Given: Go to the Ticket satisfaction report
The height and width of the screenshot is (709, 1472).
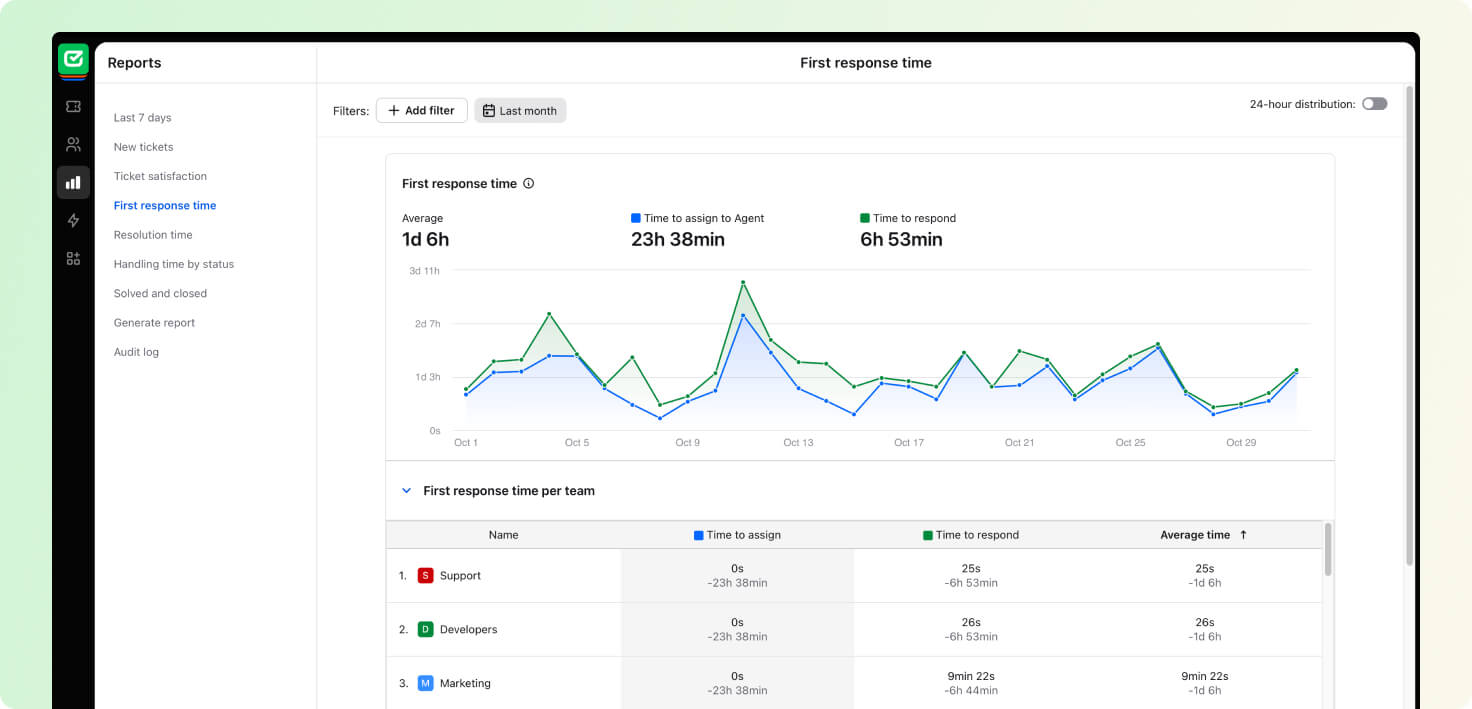Looking at the screenshot, I should (x=160, y=176).
